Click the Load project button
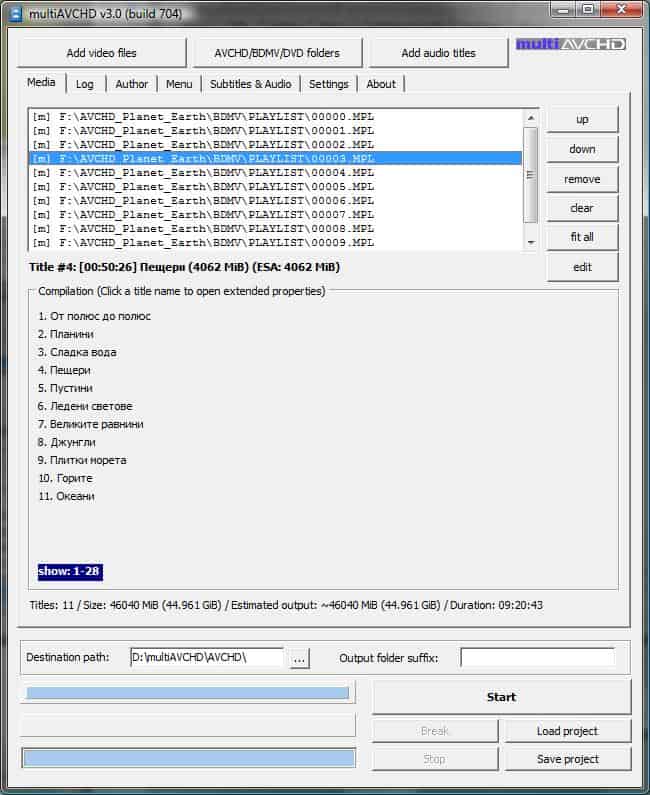 (x=567, y=731)
